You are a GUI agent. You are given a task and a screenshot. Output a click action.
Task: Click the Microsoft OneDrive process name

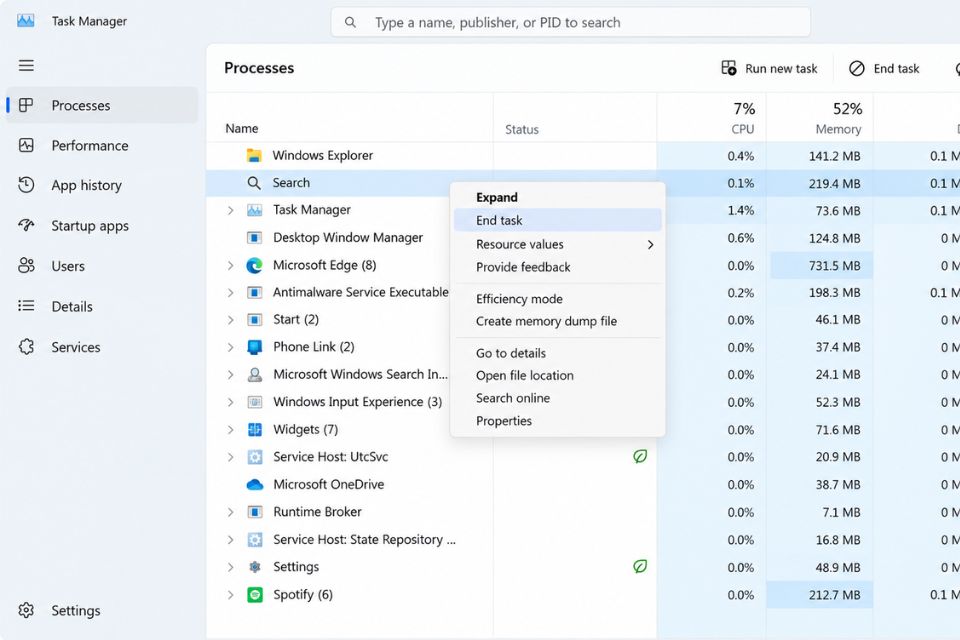point(329,484)
